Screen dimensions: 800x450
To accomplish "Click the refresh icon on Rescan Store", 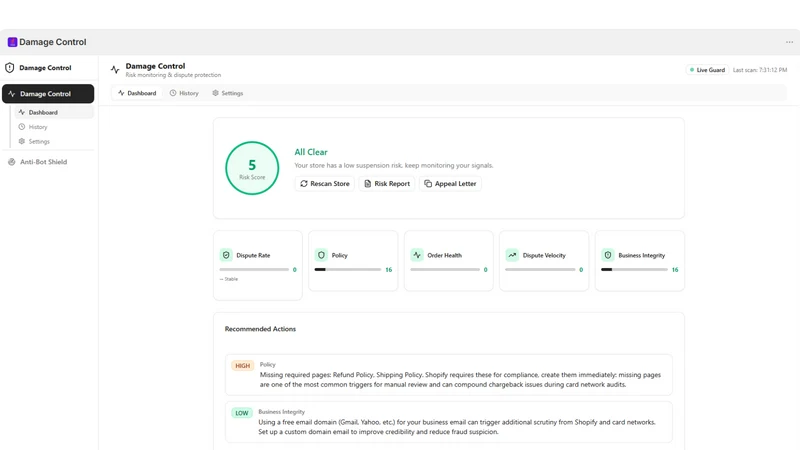I will 304,184.
